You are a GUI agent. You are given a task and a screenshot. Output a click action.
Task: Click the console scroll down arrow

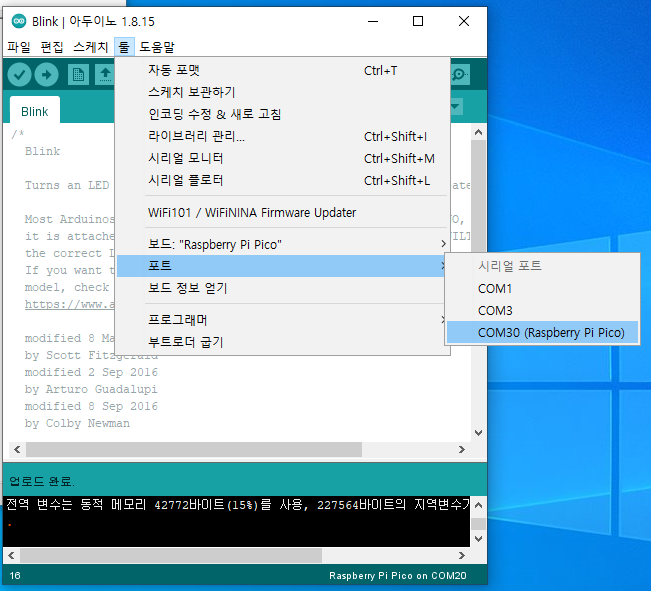(x=478, y=539)
